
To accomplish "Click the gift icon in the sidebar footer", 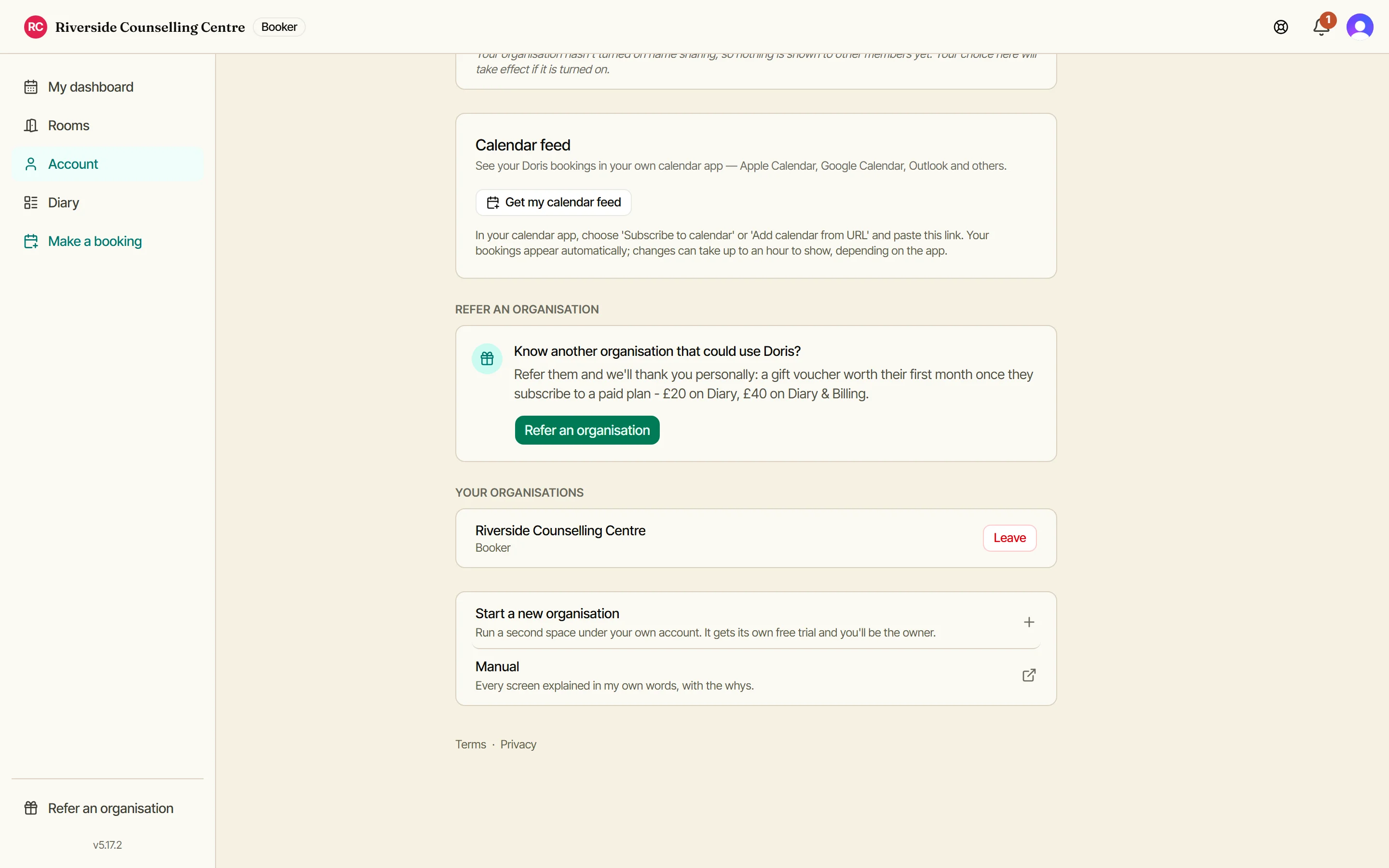I will point(31,808).
